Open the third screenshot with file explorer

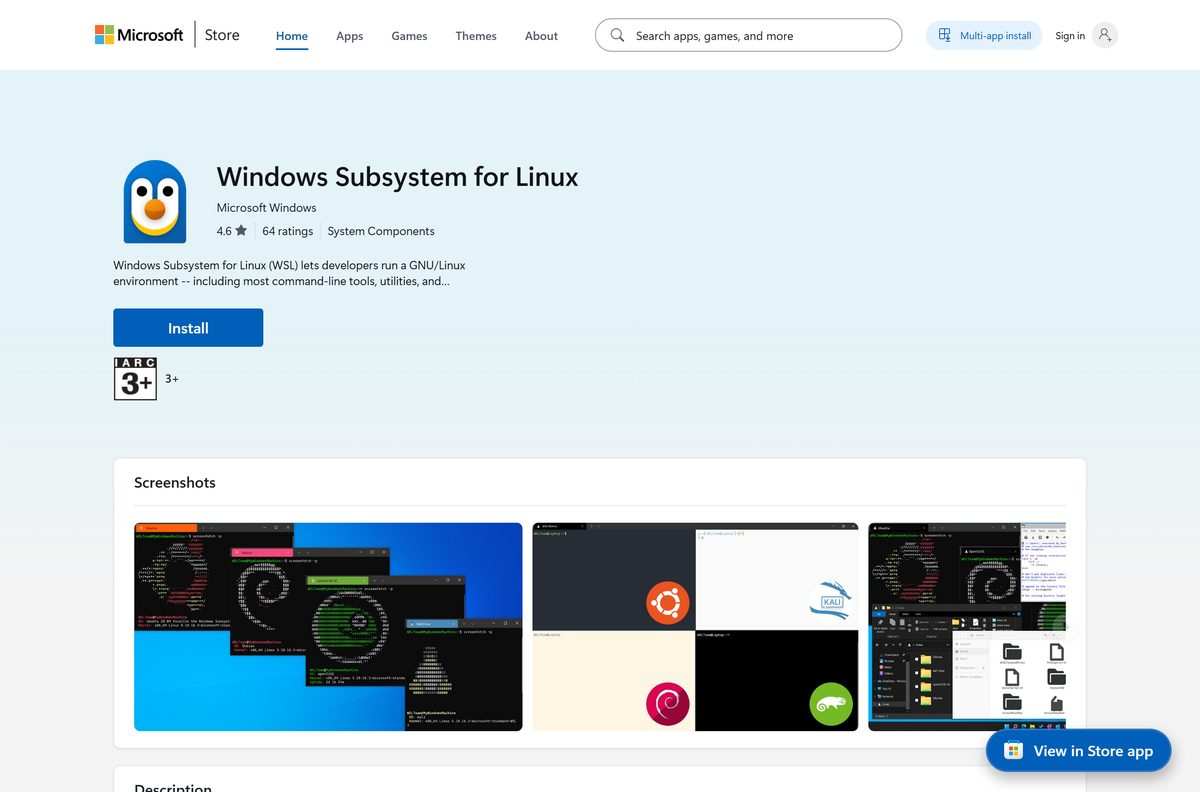967,627
